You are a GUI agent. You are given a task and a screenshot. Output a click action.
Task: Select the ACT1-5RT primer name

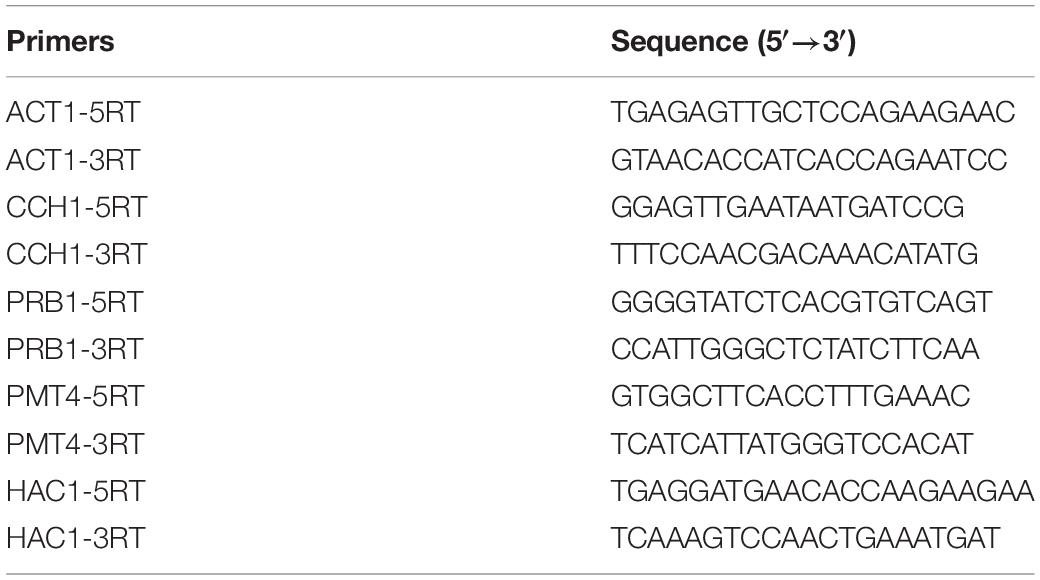74,112
